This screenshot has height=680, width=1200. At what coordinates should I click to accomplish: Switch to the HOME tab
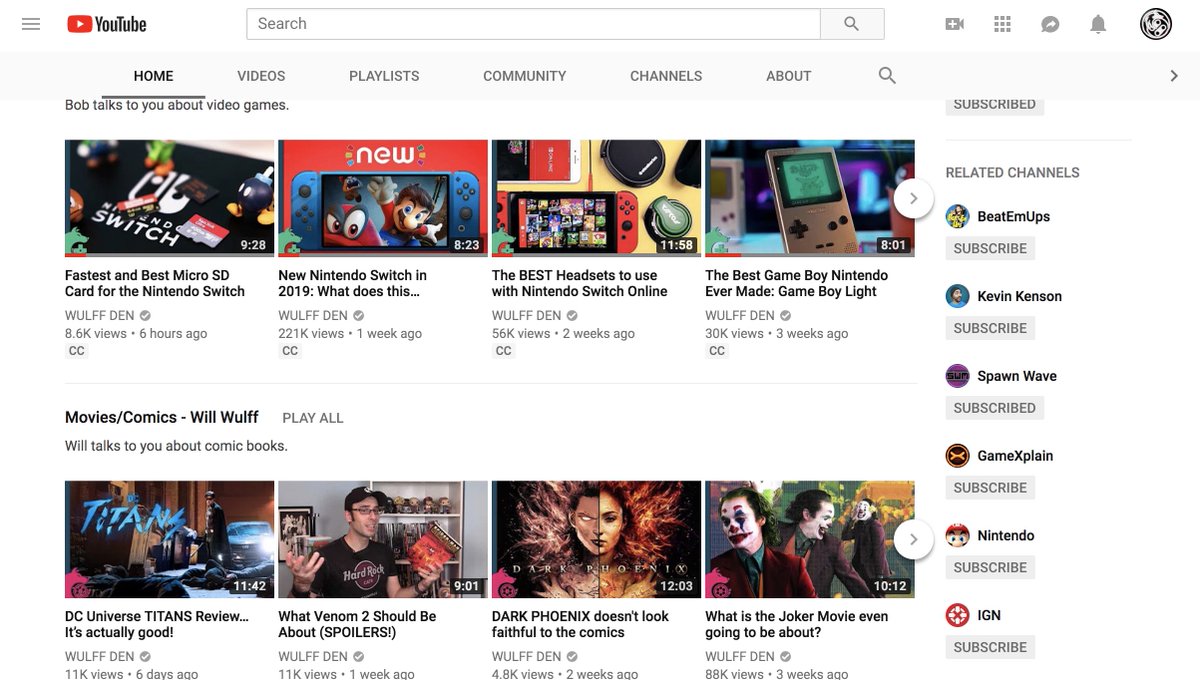[154, 76]
